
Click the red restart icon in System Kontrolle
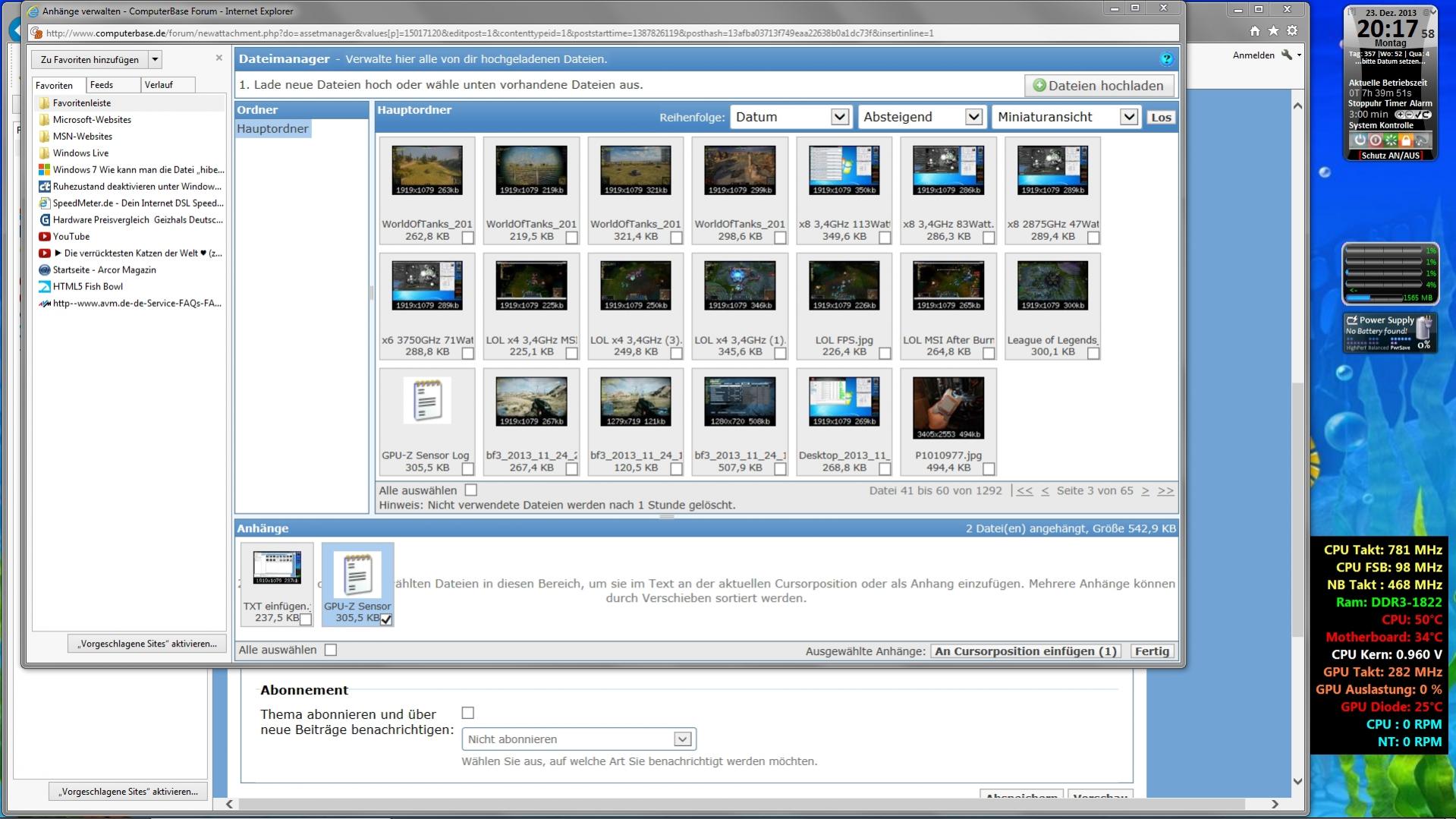(1375, 140)
